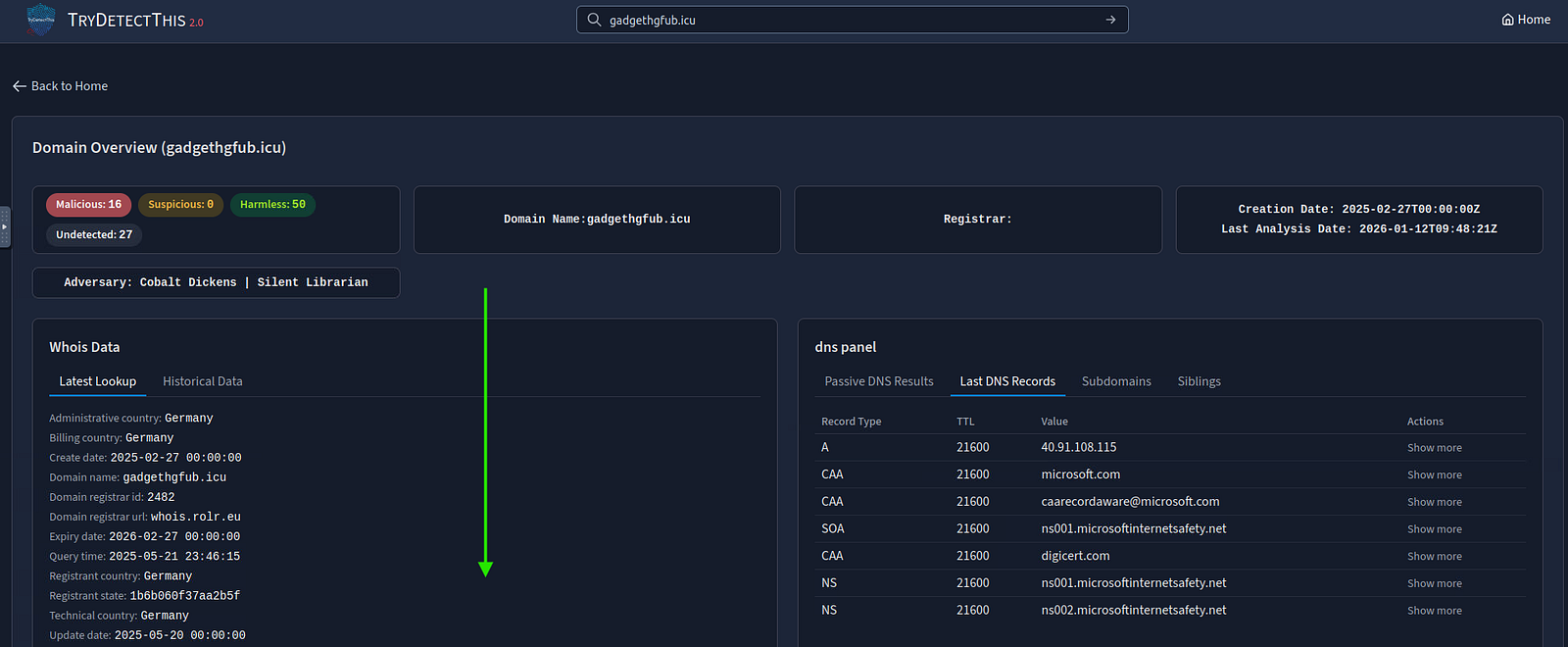Click the back arrow icon
The width and height of the screenshot is (1568, 647).
[x=20, y=86]
